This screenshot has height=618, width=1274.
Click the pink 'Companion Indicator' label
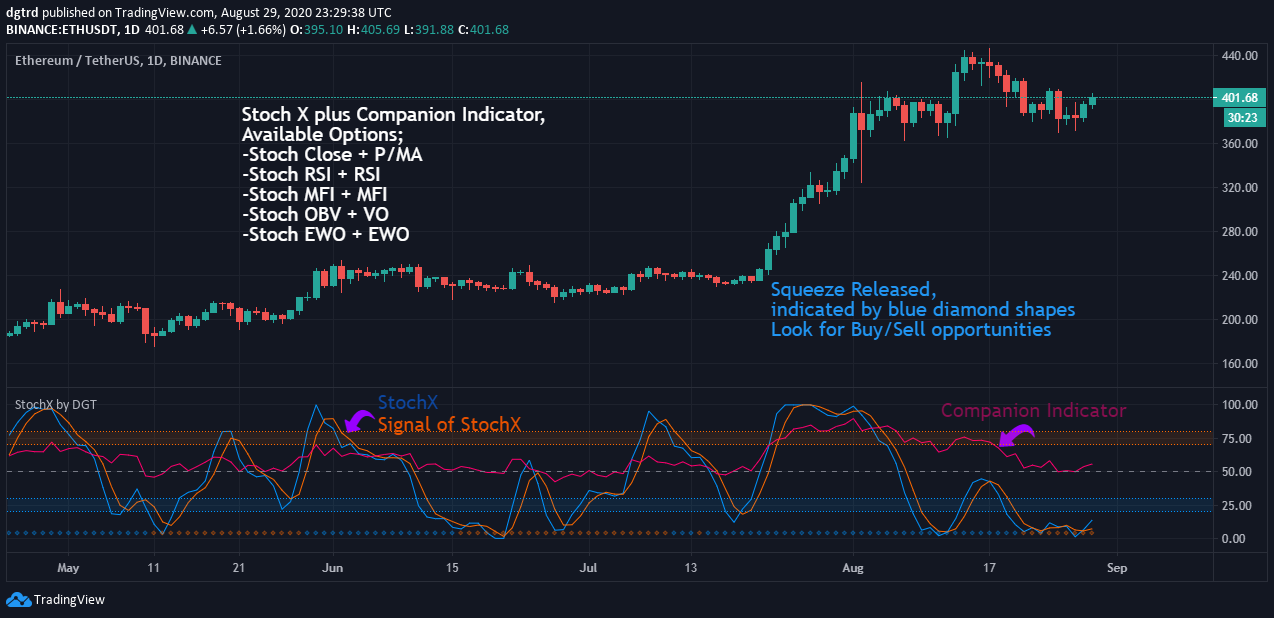pyautogui.click(x=1033, y=411)
